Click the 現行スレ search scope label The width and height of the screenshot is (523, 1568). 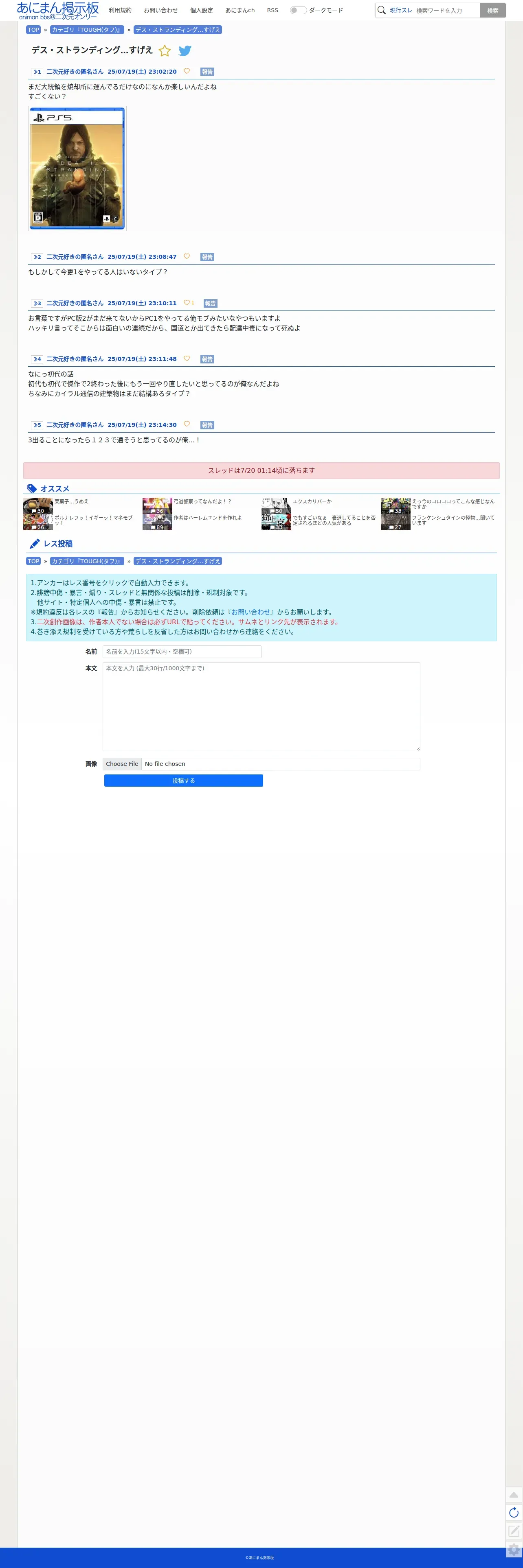[401, 10]
